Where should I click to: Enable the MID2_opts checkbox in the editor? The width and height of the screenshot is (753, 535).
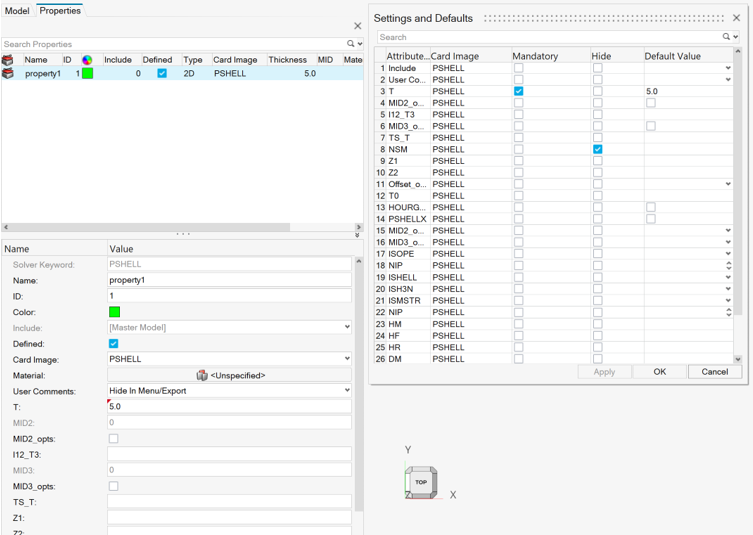click(113, 439)
